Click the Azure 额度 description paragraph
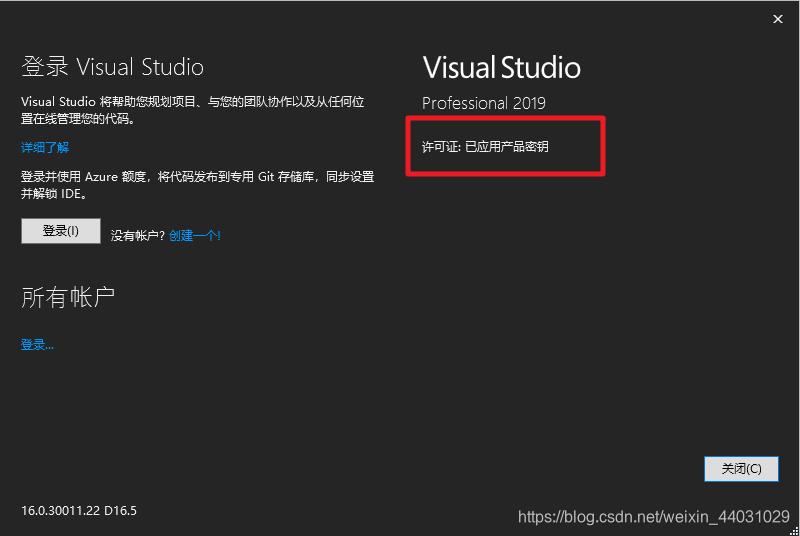The image size is (800, 536). click(x=197, y=185)
